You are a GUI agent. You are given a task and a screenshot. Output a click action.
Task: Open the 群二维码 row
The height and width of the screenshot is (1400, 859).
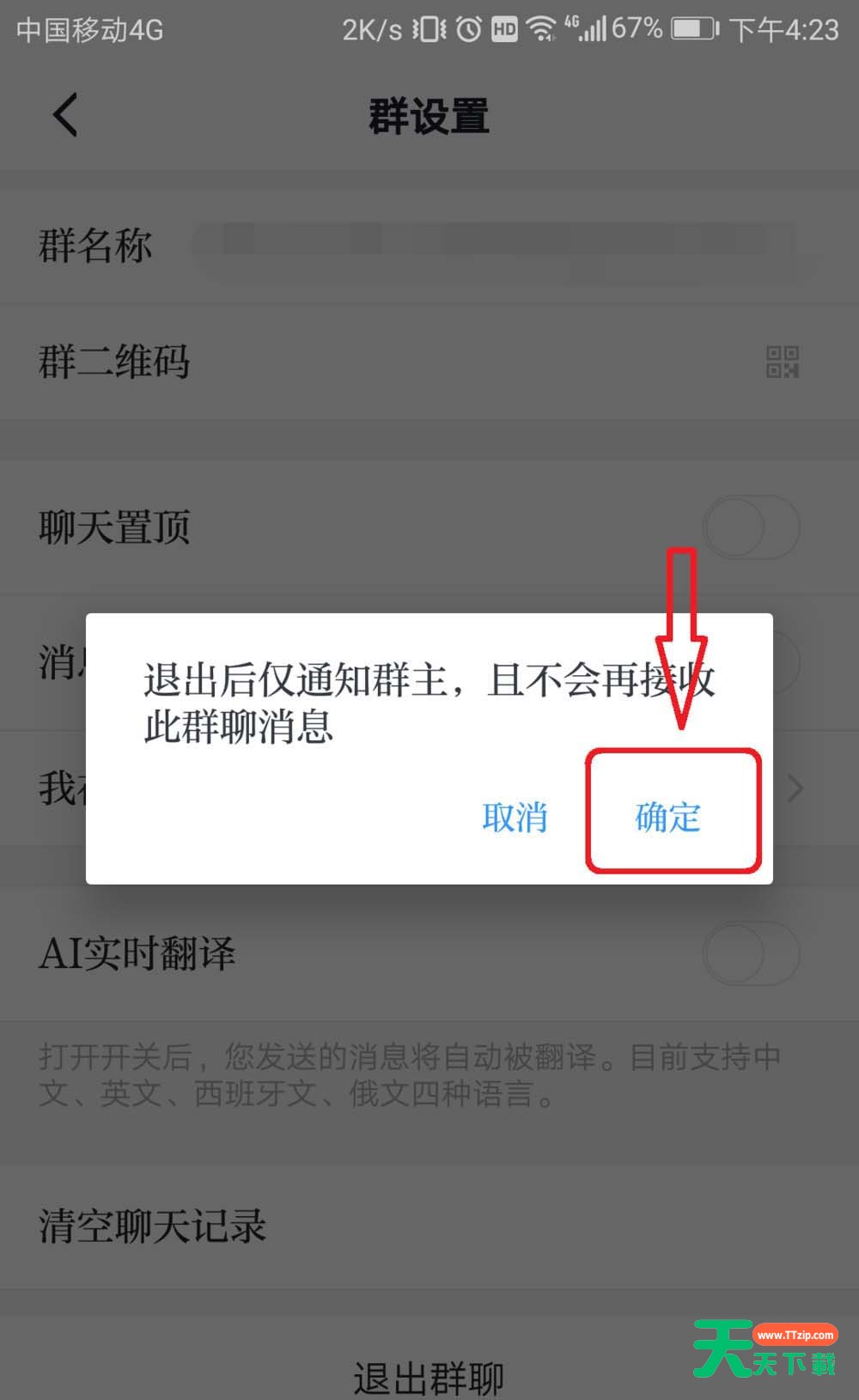point(429,362)
